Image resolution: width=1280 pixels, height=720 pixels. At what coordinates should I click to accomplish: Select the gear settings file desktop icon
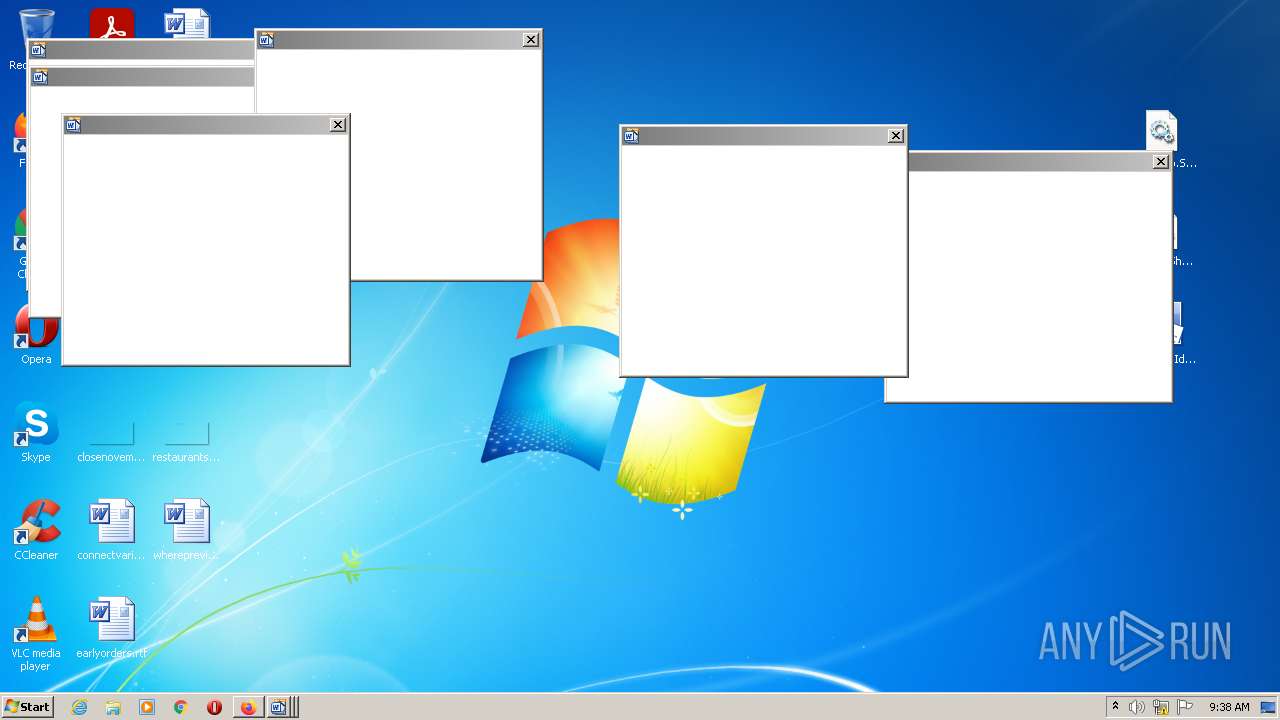click(x=1161, y=130)
